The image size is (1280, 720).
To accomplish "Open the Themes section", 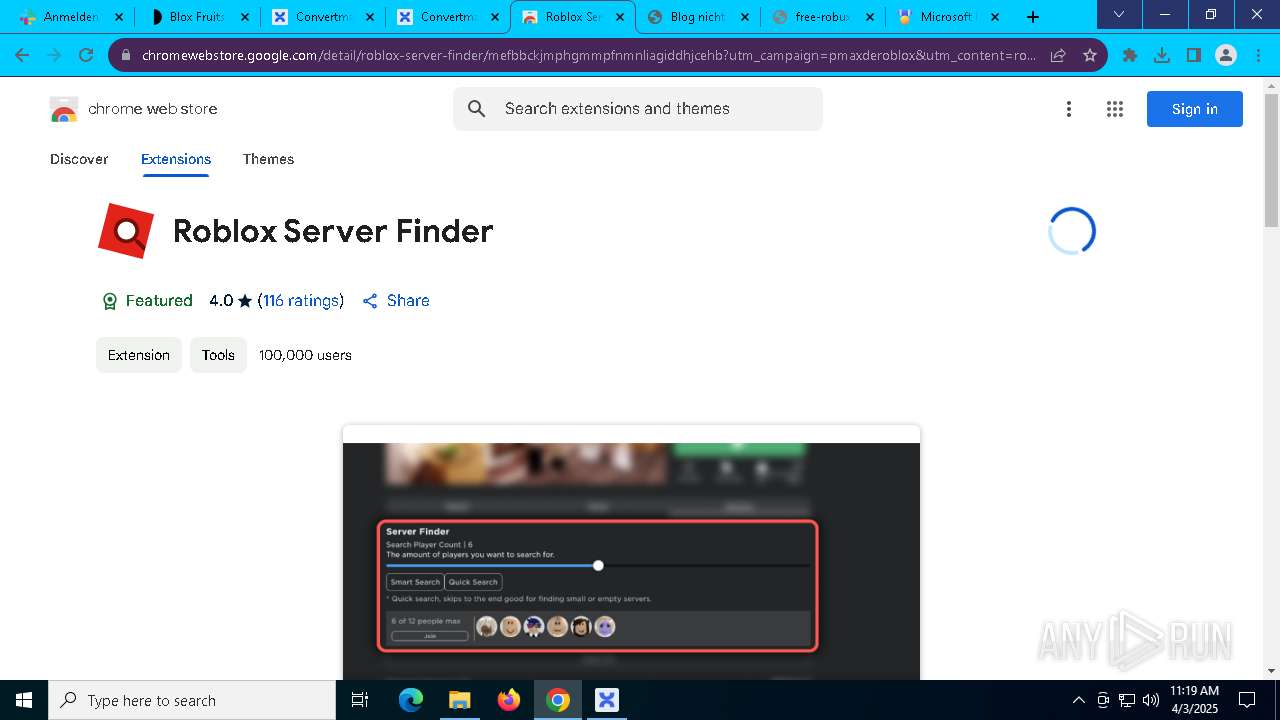I will 268,159.
